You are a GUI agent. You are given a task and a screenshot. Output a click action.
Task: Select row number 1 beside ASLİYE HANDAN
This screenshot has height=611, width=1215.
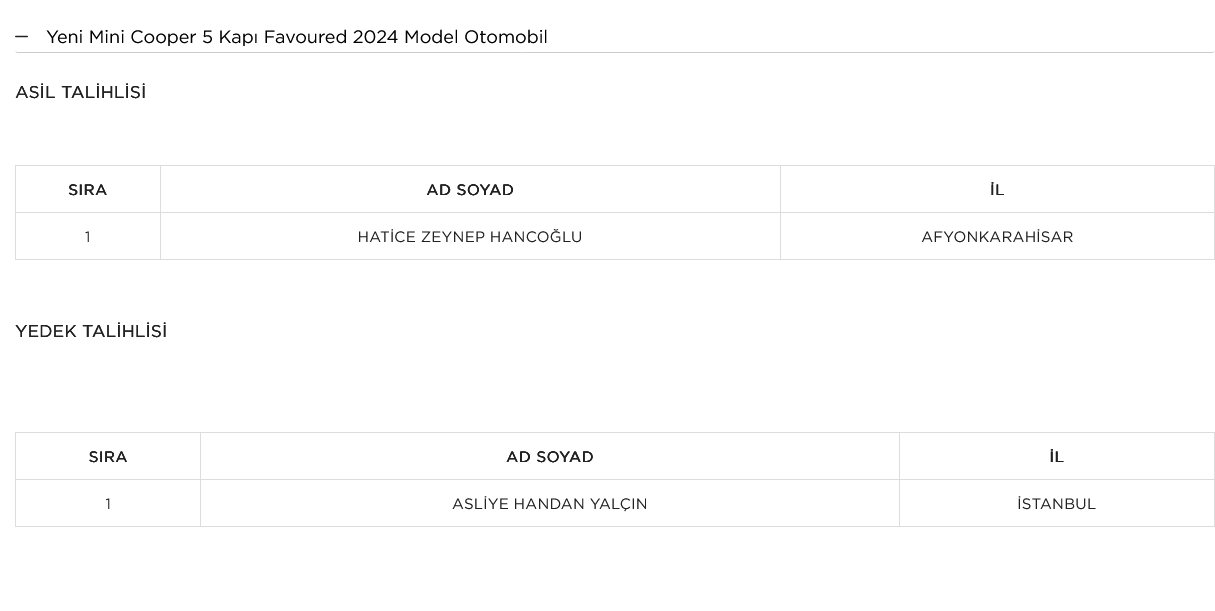coord(108,504)
